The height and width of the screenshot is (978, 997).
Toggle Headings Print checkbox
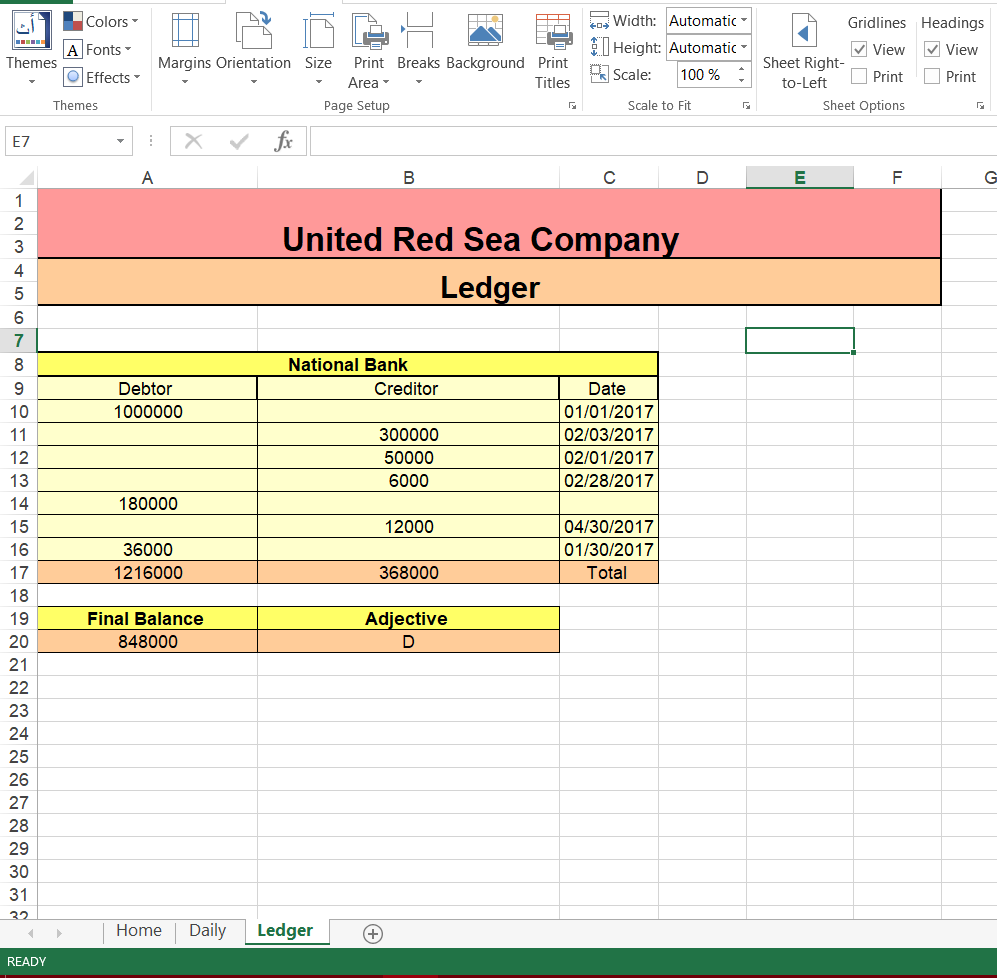tap(932, 76)
